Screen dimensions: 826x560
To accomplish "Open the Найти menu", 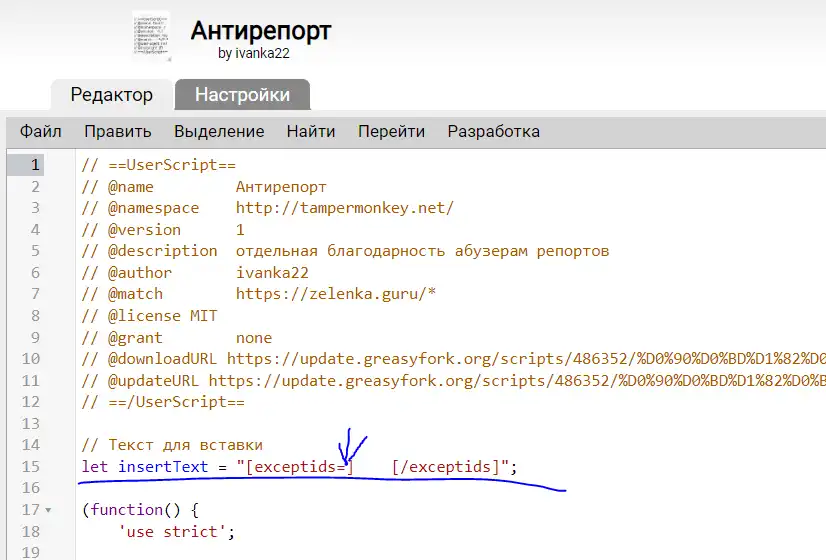I will [x=311, y=131].
